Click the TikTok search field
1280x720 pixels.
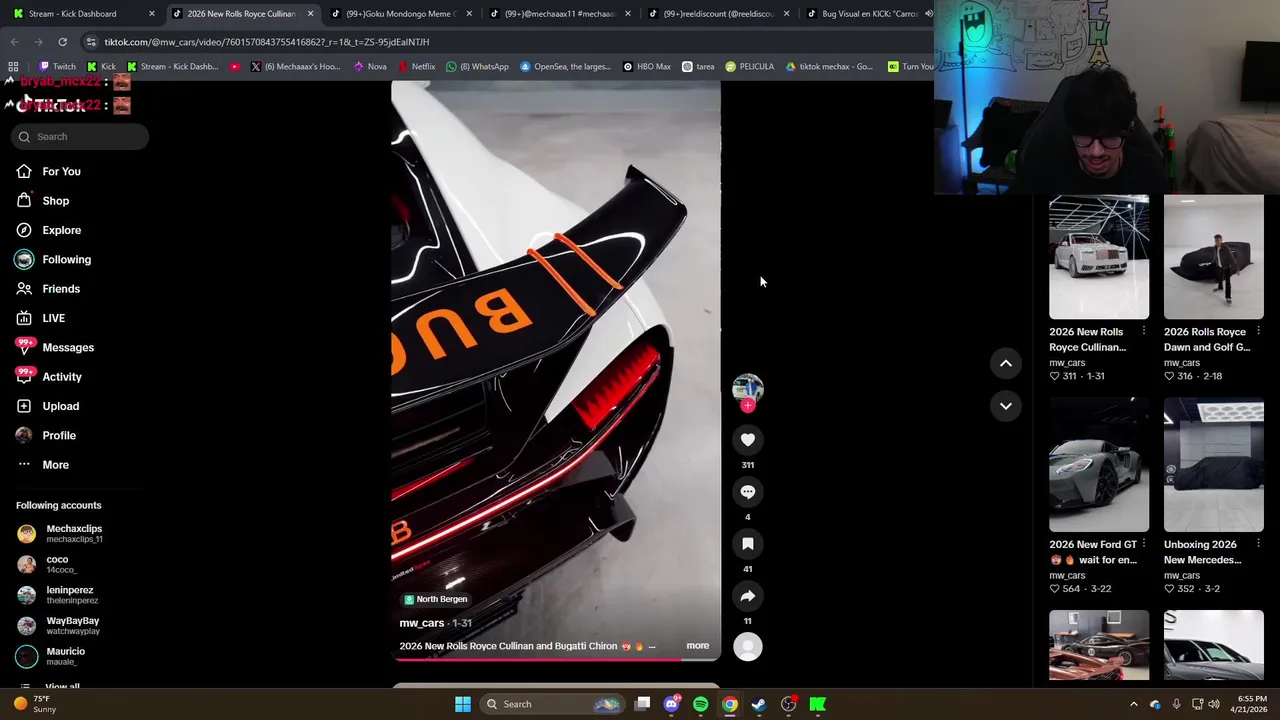pyautogui.click(x=80, y=137)
